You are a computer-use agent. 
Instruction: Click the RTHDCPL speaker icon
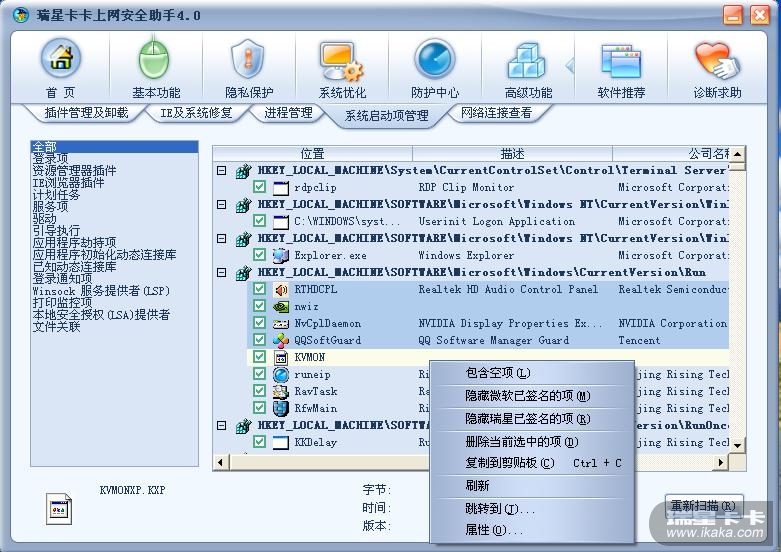(281, 289)
